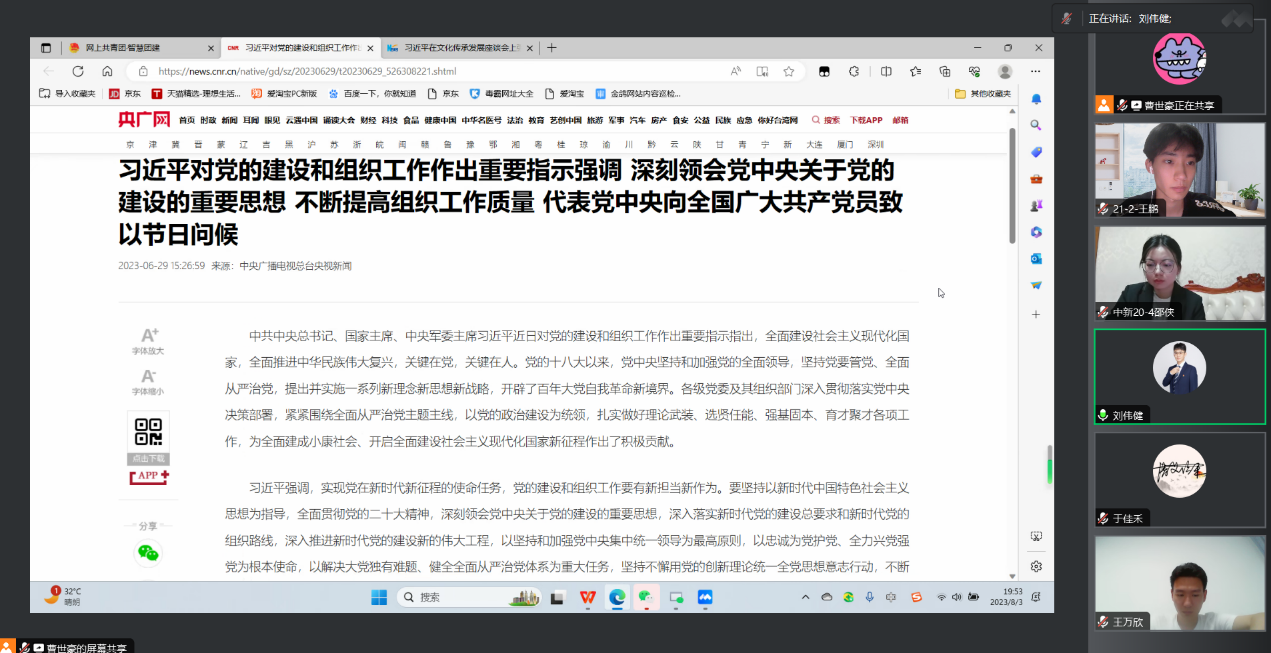Click the 下载APP link in site header
Viewport: 1271px width, 653px height.
[x=866, y=120]
